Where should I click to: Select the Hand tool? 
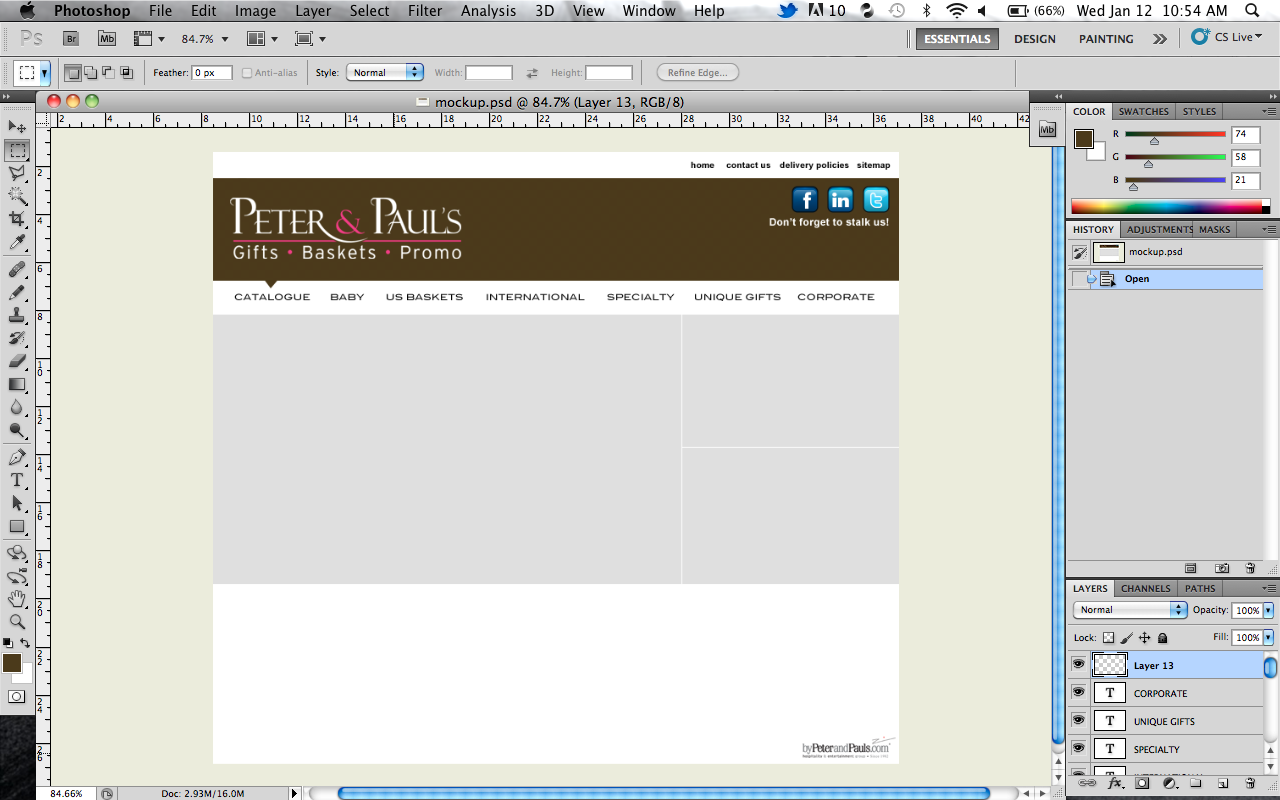[17, 598]
